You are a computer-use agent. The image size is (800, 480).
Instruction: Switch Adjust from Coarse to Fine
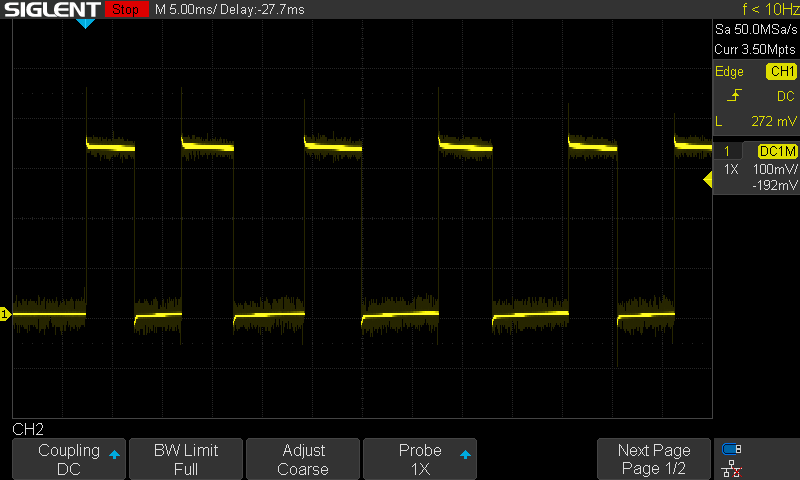(303, 459)
